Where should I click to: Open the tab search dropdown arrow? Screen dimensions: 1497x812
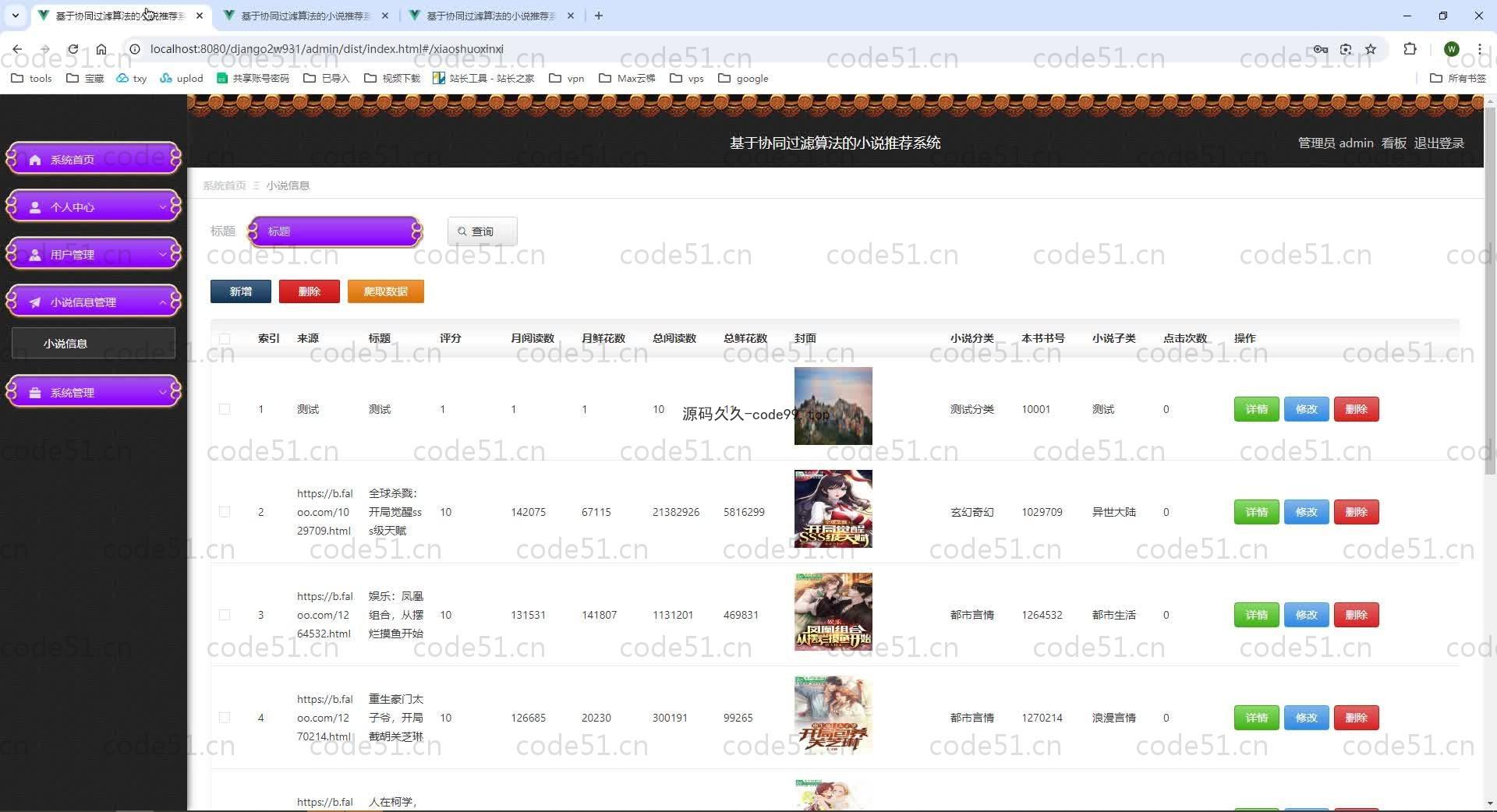15,16
